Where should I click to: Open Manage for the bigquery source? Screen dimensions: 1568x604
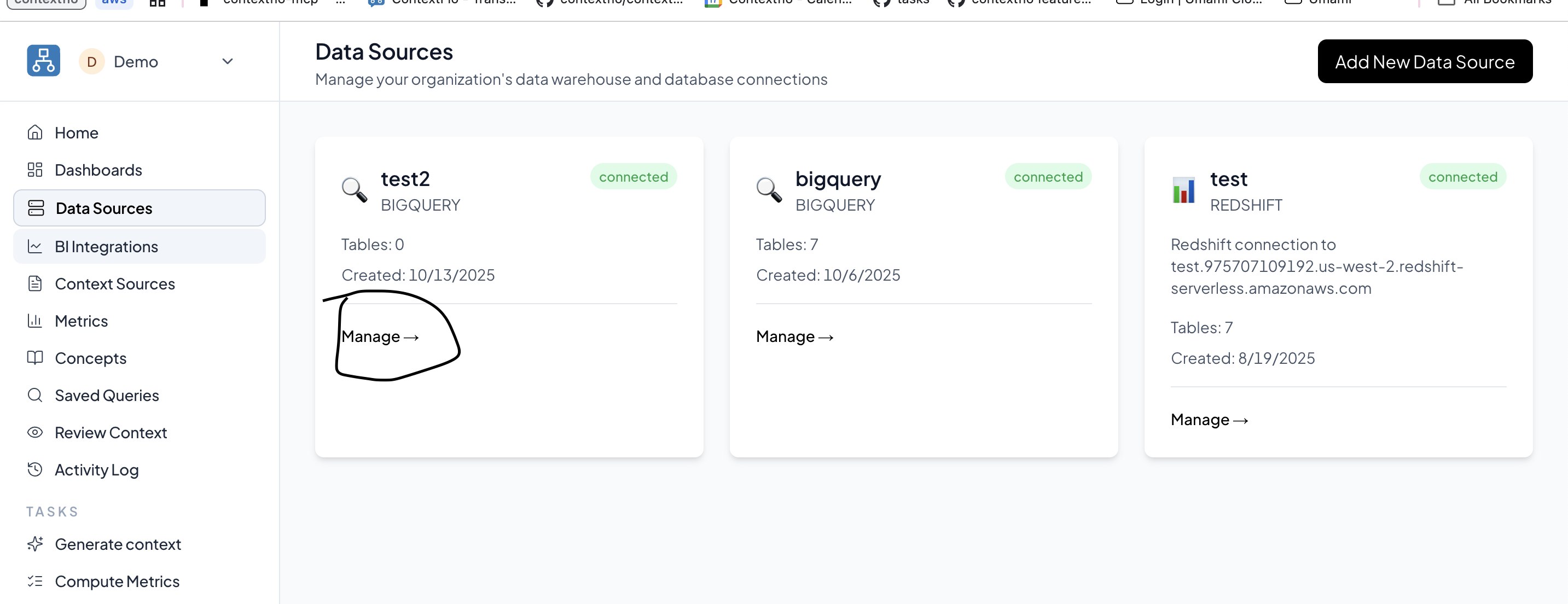[794, 336]
